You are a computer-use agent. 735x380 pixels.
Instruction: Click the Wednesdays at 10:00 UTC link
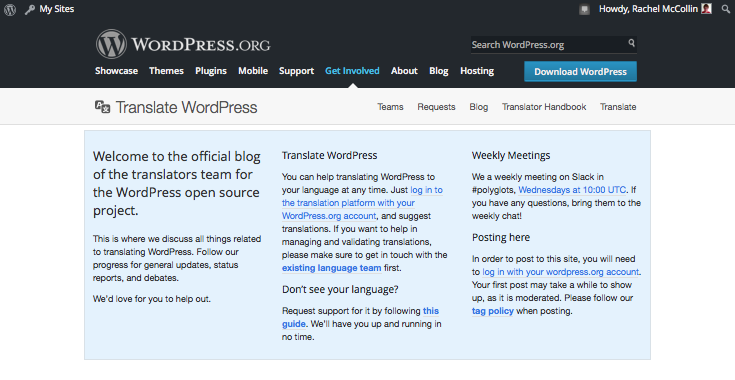click(x=572, y=190)
